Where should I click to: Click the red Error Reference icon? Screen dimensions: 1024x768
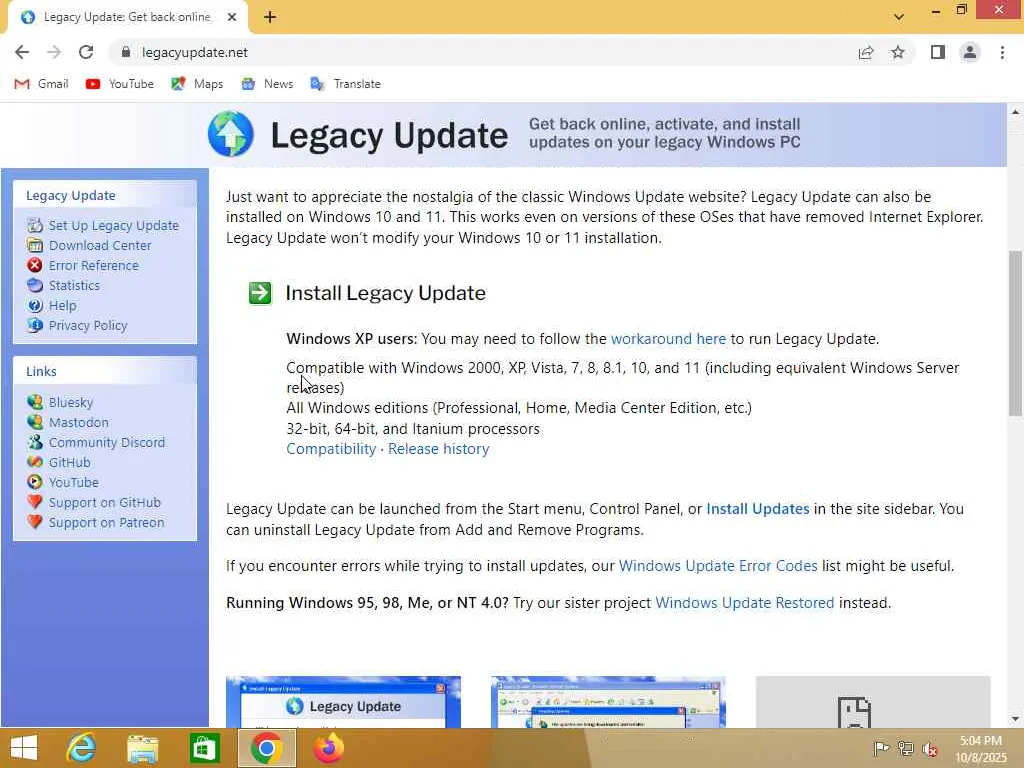35,265
